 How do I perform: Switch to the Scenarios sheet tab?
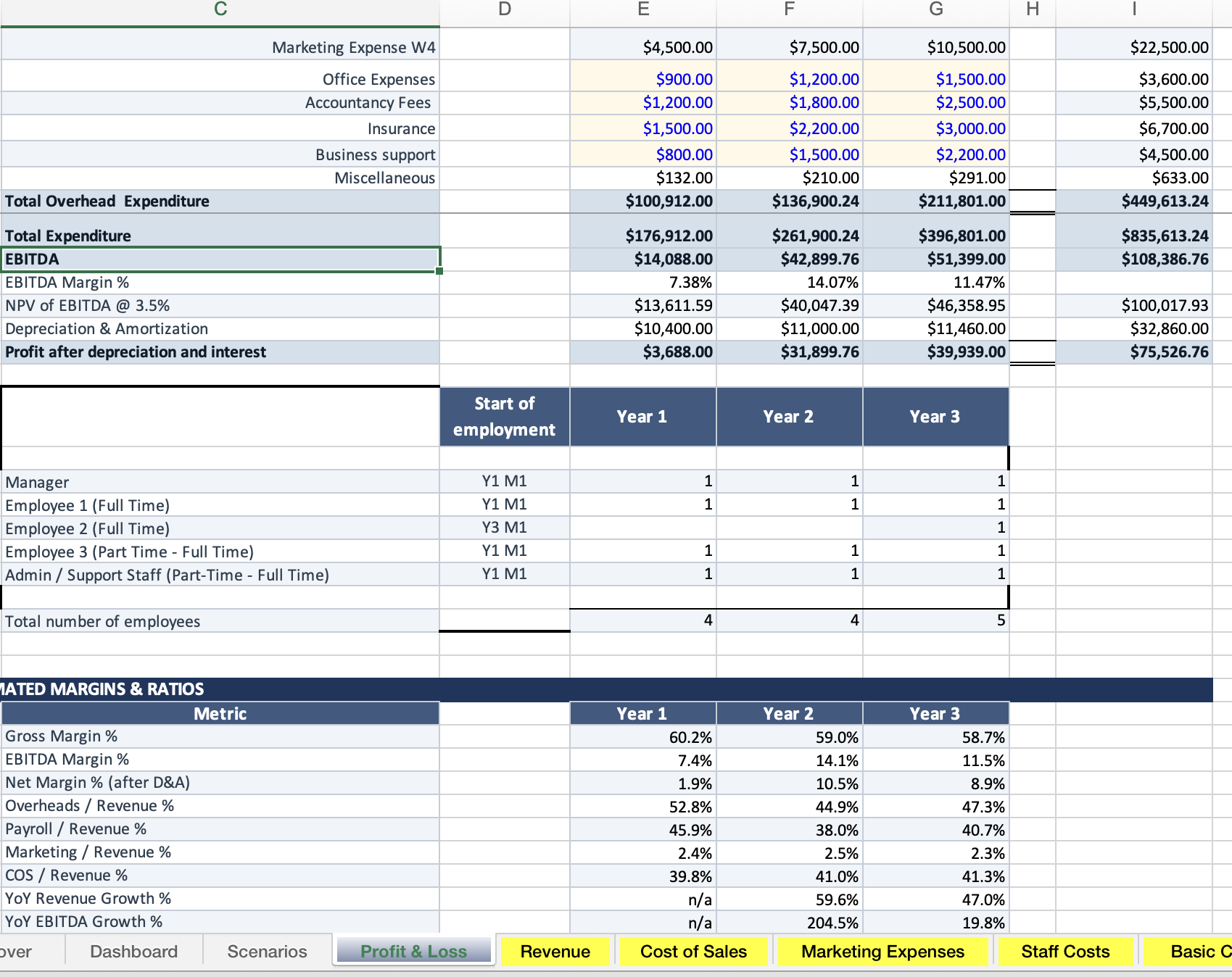tap(267, 951)
